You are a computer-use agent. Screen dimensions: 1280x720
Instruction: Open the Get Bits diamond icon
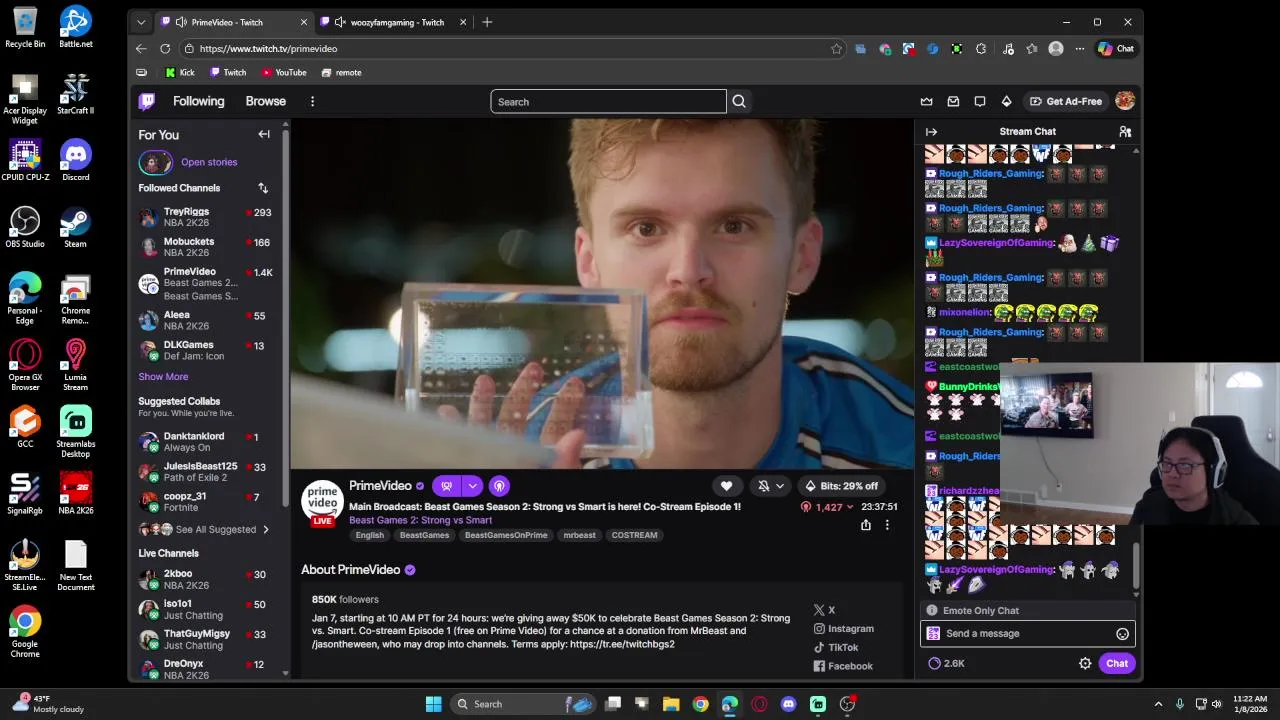click(x=1007, y=101)
